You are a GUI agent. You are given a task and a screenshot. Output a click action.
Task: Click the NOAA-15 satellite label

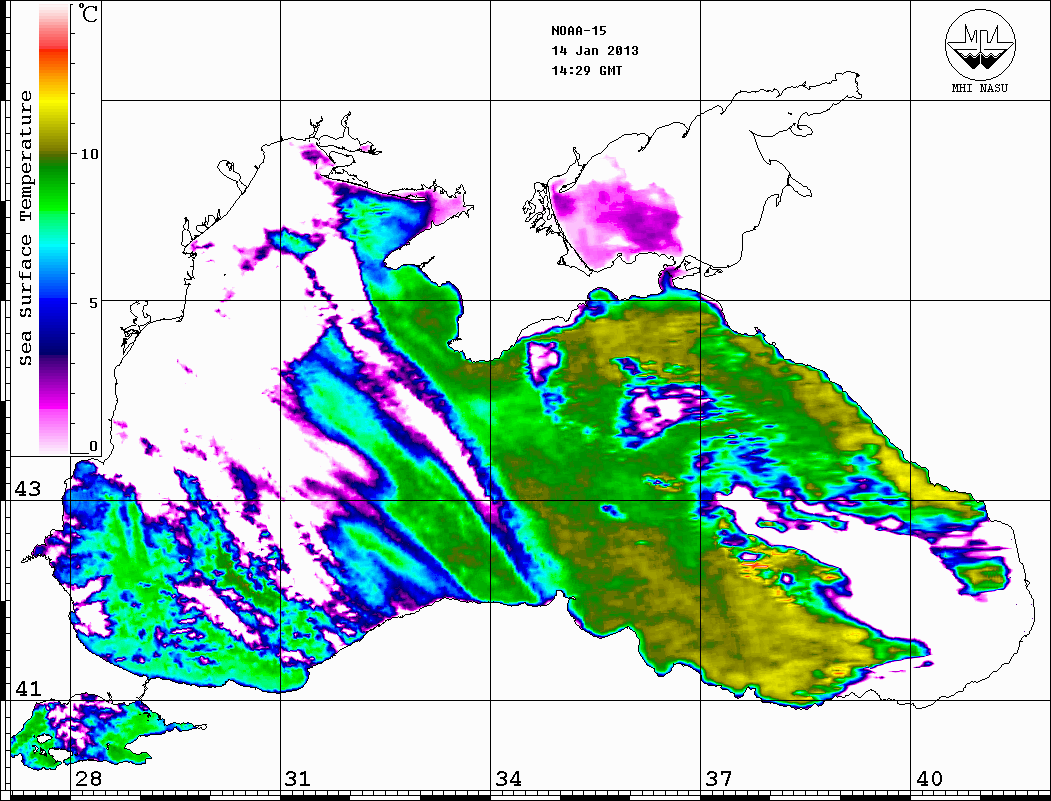pos(579,31)
